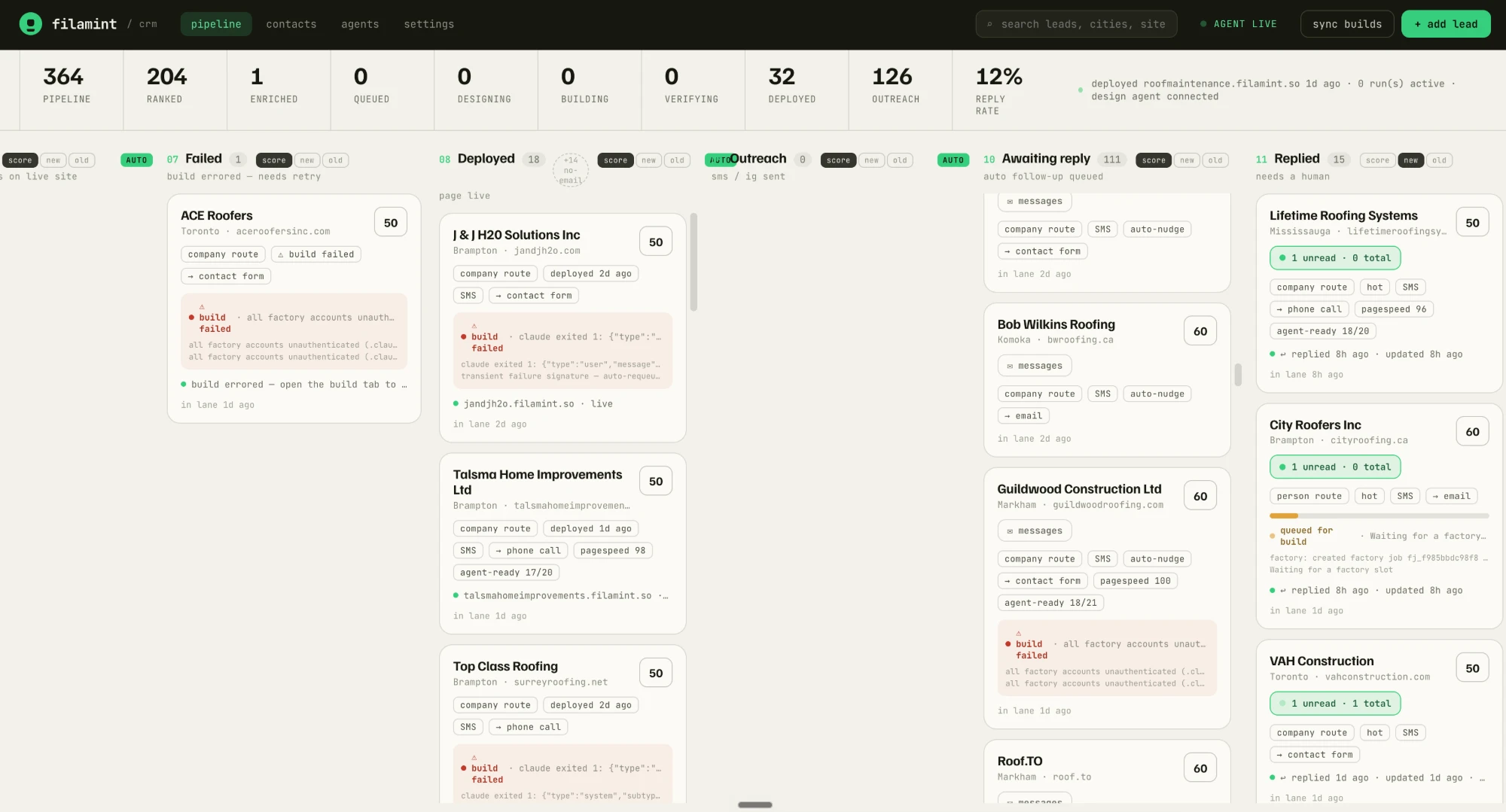Click the 364 PIPELINE stat tile
The image size is (1506, 812).
(72, 90)
